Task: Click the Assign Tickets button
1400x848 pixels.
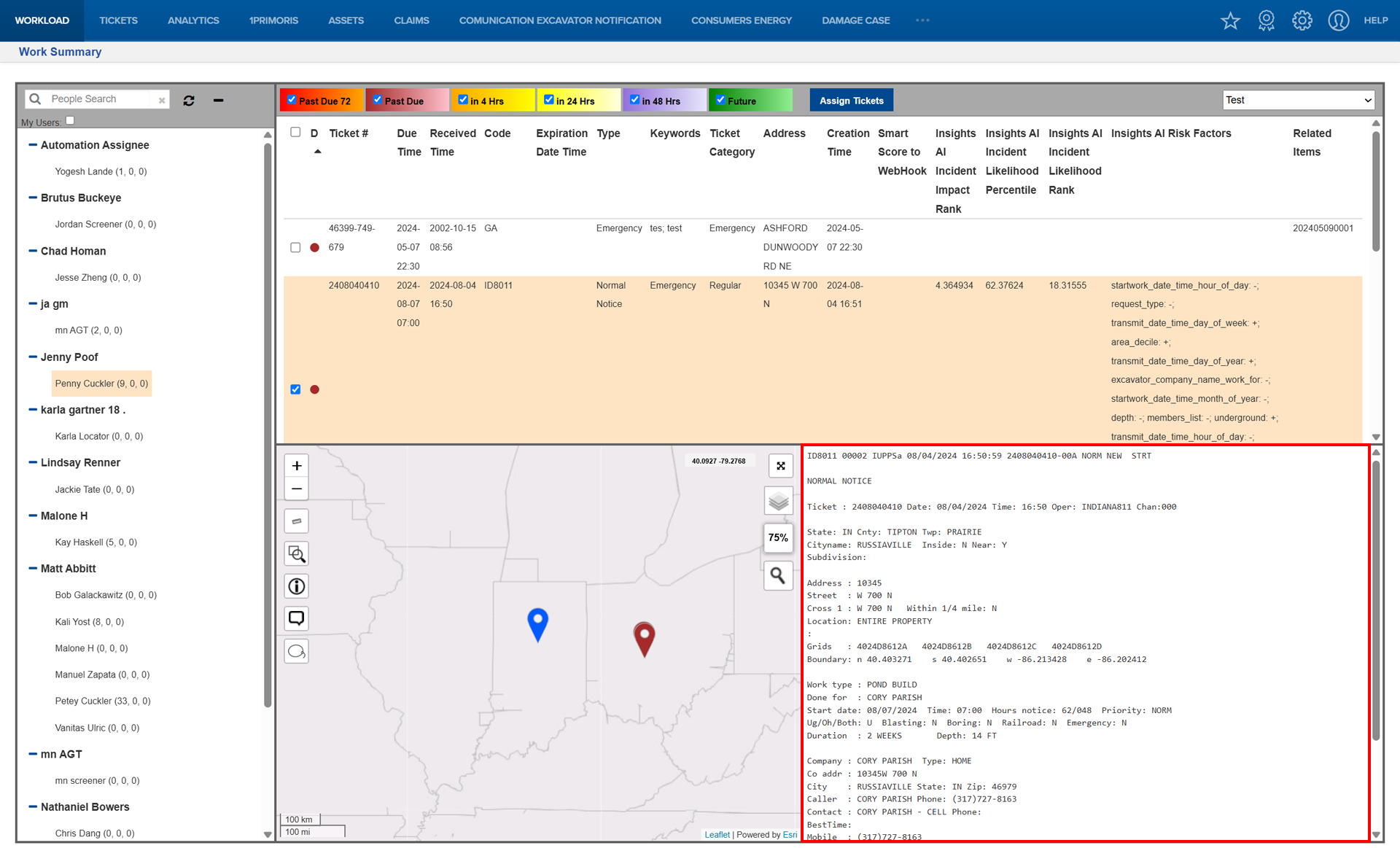Action: coord(851,101)
